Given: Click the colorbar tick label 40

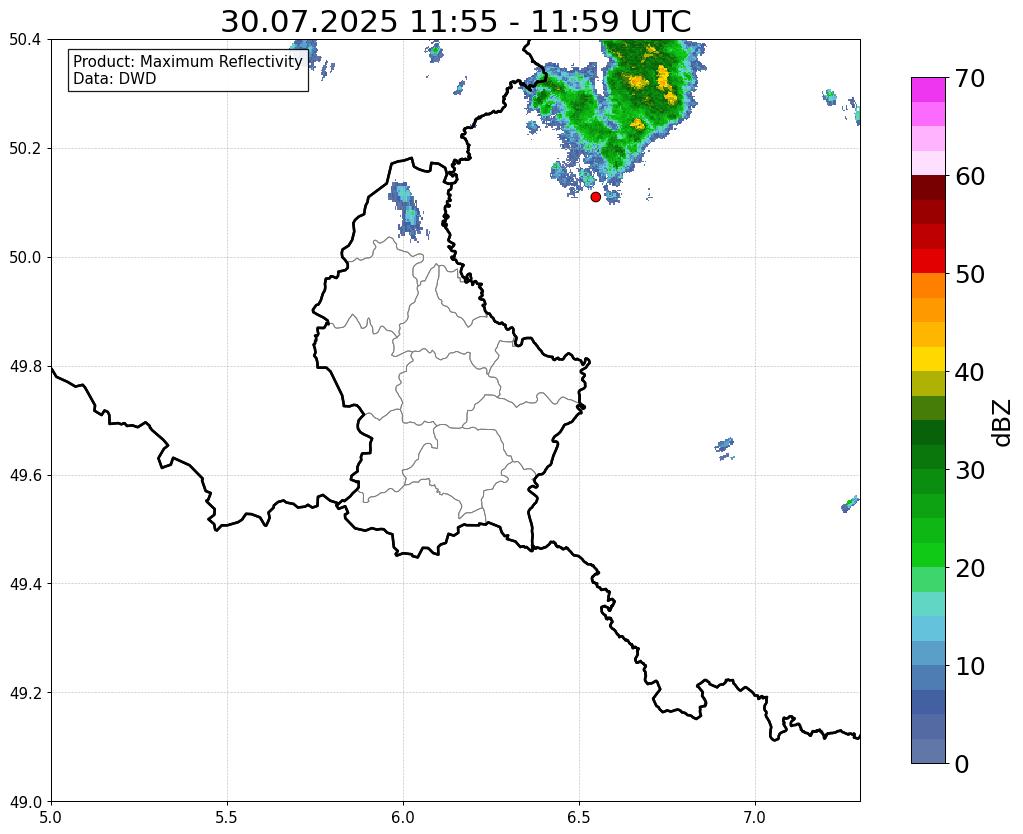Looking at the screenshot, I should [x=970, y=372].
